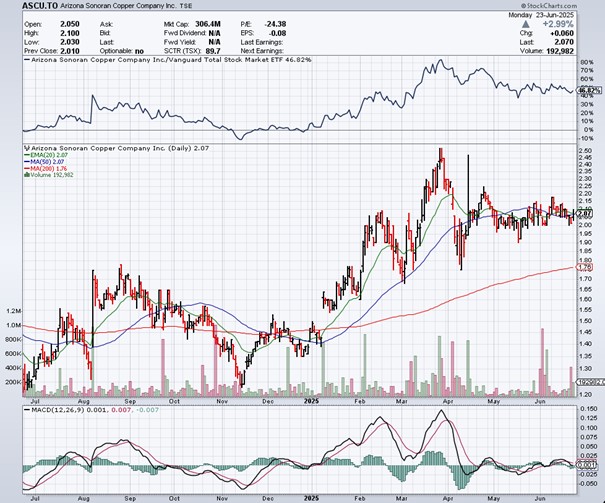Click the High value 2.100

(x=70, y=33)
